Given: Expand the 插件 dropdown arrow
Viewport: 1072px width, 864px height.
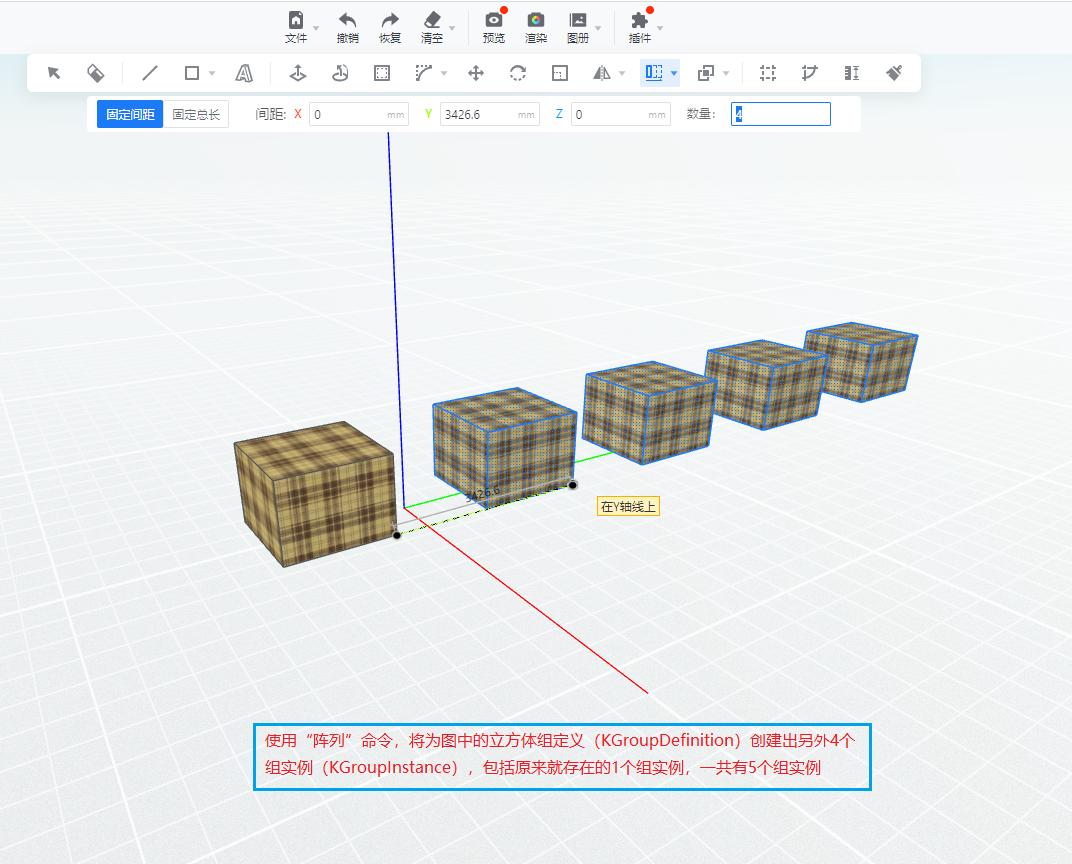Looking at the screenshot, I should click(660, 28).
